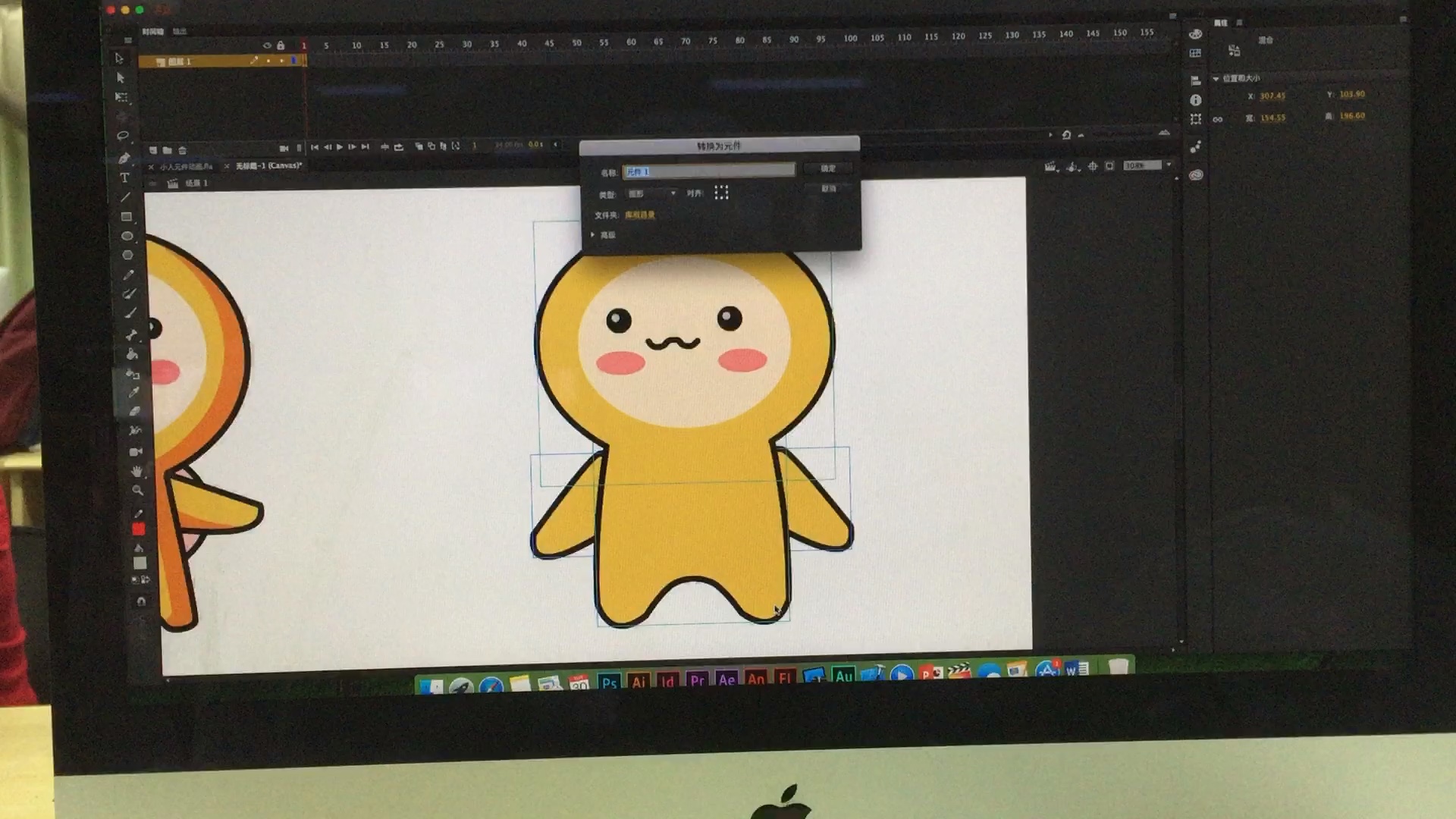Screen dimensions: 1456x819
Task: Choose registration point in alignment grid
Action: (x=721, y=193)
